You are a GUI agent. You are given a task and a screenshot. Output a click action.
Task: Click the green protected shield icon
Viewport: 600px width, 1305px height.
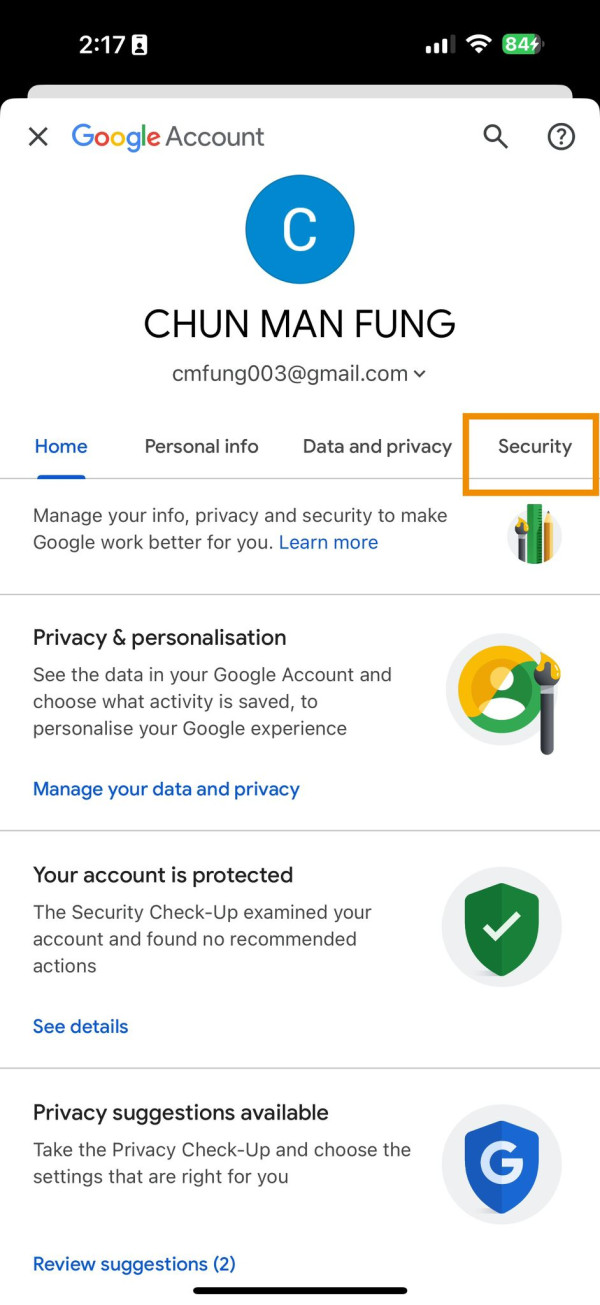pos(501,926)
